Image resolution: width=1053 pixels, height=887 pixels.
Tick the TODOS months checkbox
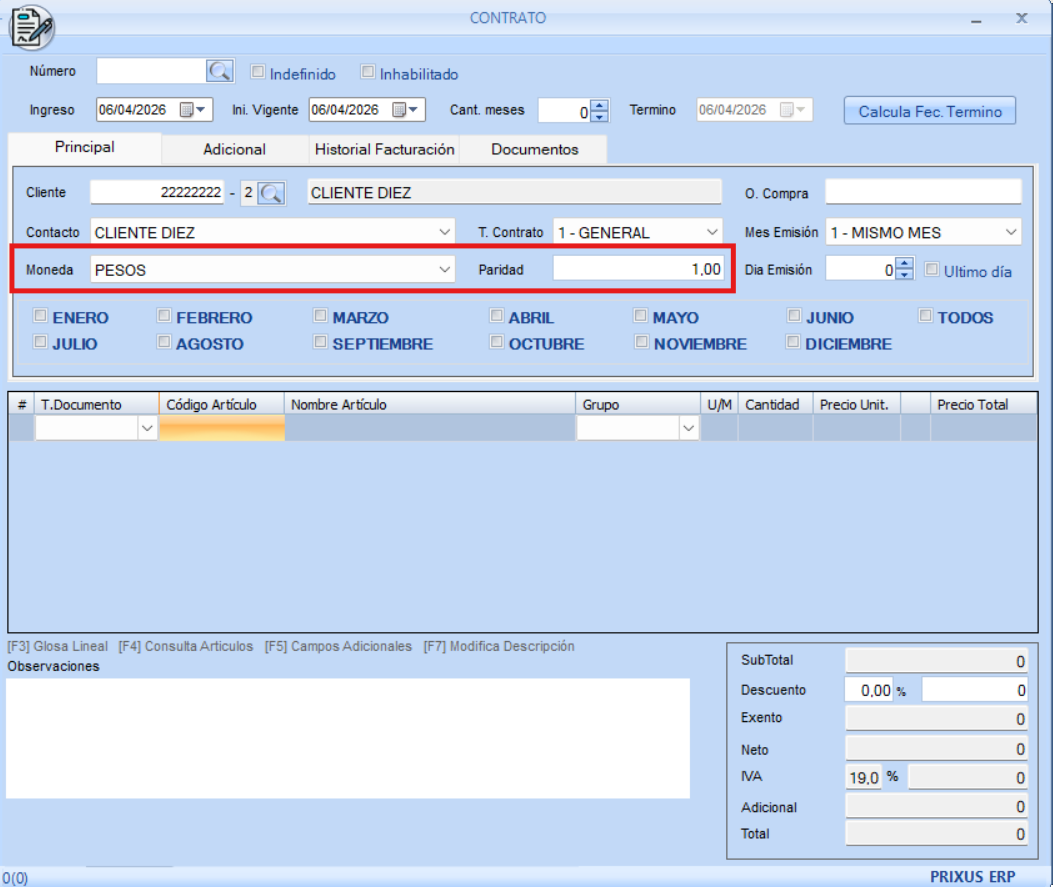[x=926, y=316]
